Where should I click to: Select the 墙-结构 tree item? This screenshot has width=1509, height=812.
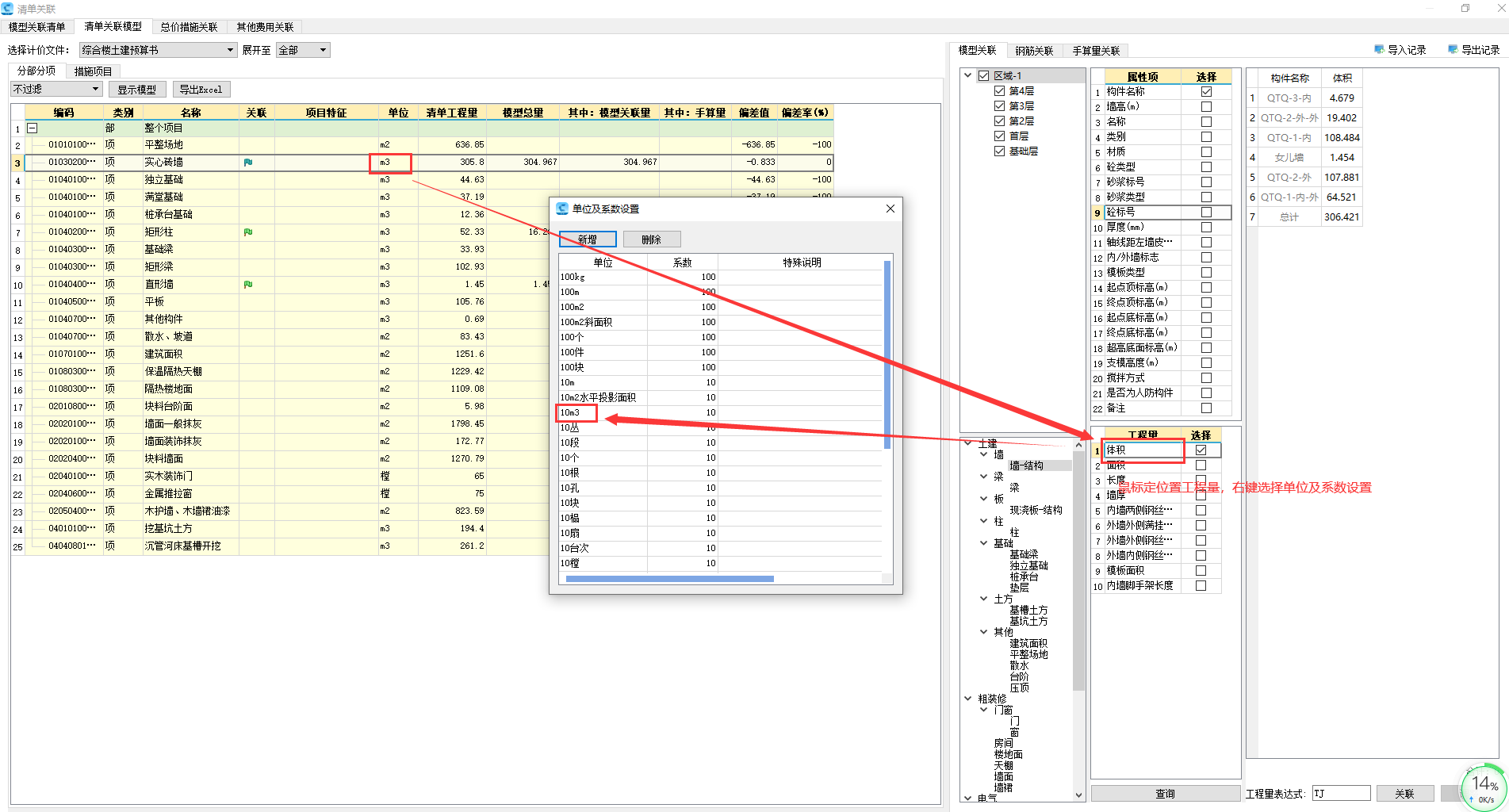tap(1026, 465)
